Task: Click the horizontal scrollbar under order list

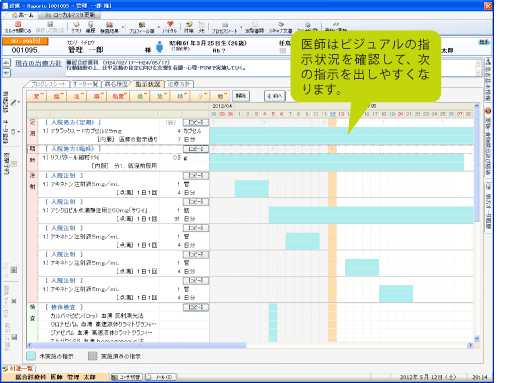Action: [x=139, y=345]
